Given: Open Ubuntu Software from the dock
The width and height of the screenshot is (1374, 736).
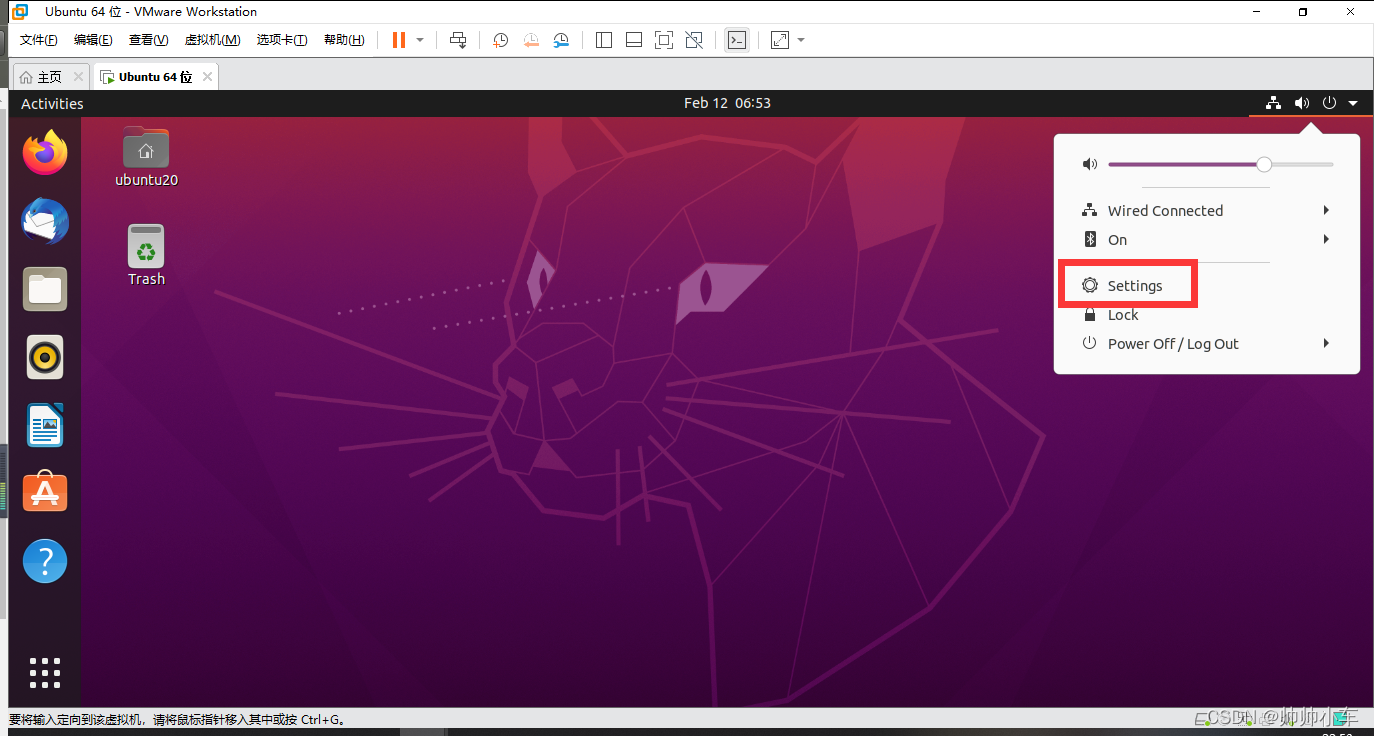Looking at the screenshot, I should click(45, 493).
